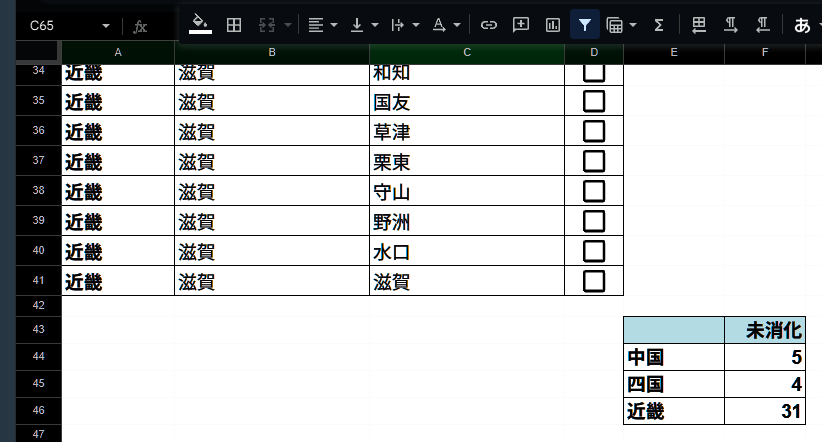
Task: Select the 水口 cell
Action: click(467, 250)
